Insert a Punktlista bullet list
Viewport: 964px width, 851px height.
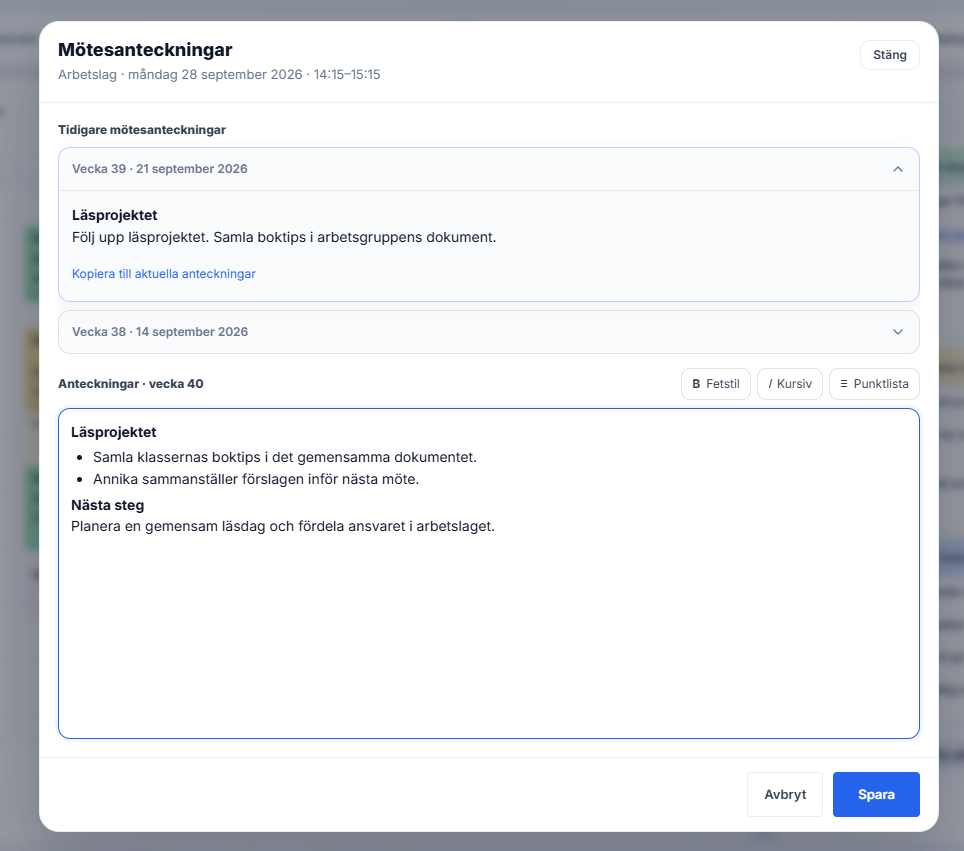(874, 384)
